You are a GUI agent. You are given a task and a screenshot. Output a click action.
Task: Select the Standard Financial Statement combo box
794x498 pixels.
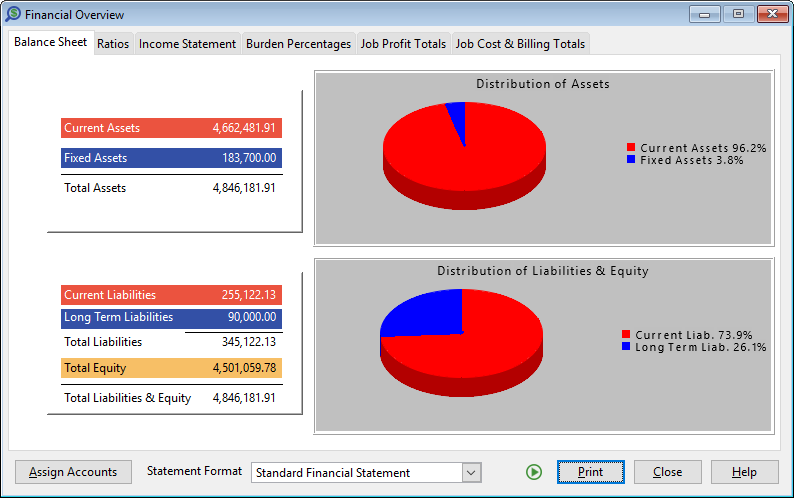(x=366, y=473)
